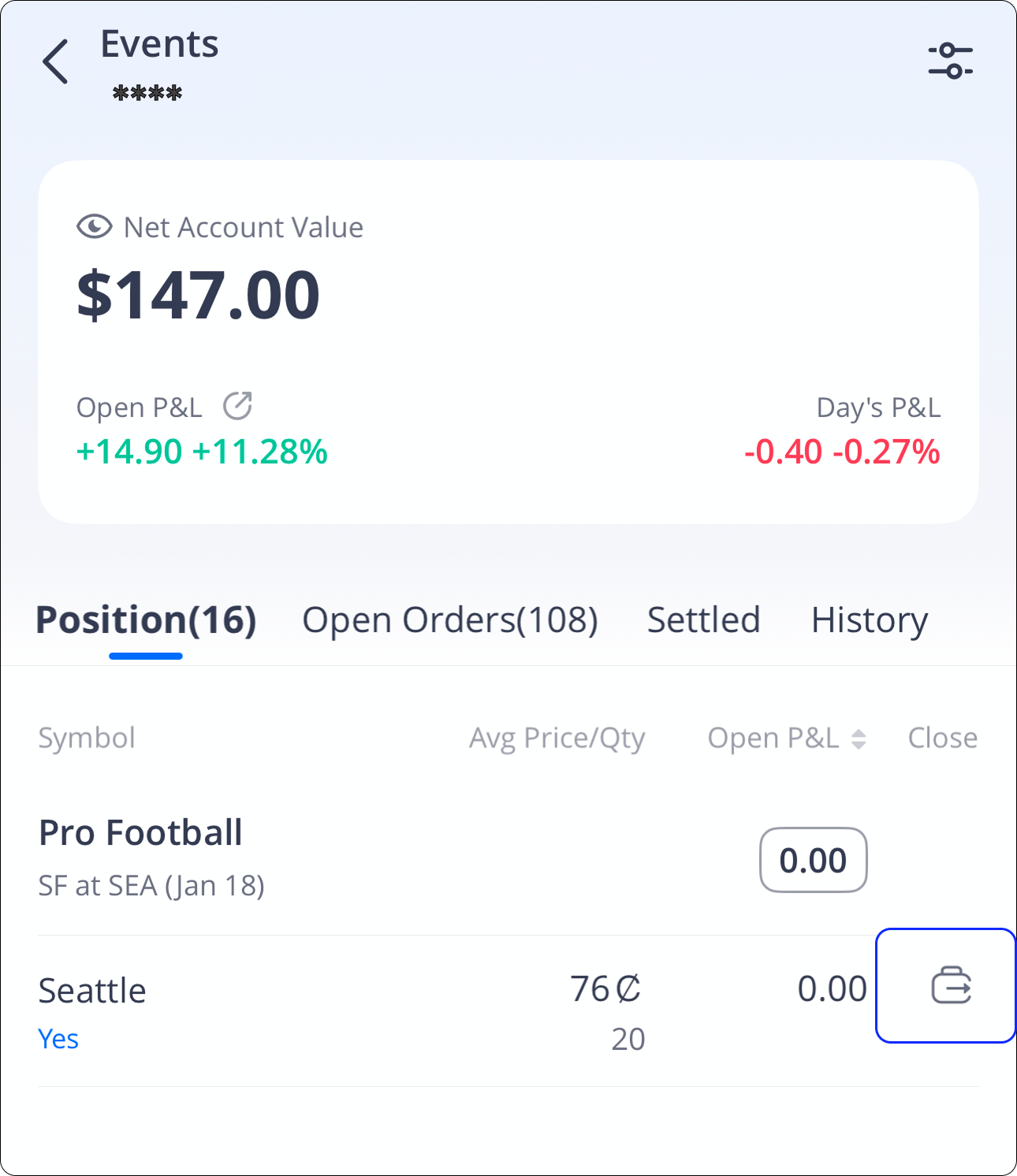View the History tab
1017x1176 pixels.
point(869,620)
